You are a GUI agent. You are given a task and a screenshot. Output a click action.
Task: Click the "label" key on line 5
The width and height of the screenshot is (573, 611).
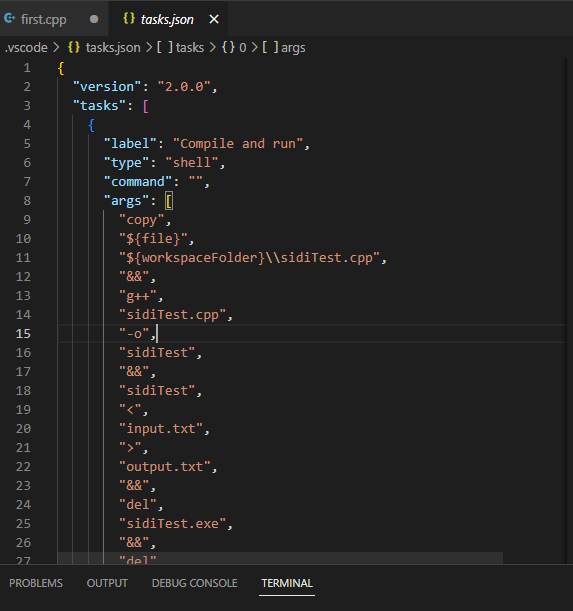[x=130, y=144]
